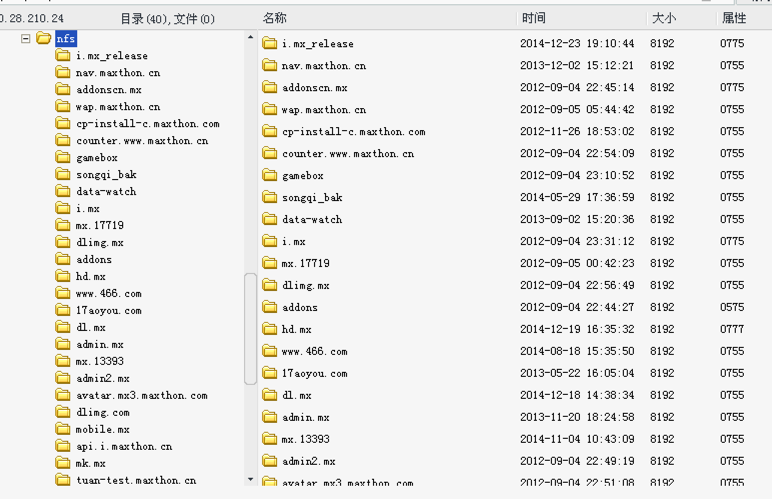Select 17aoyou.com in the tree
Viewport: 772px width, 499px height.
(x=108, y=311)
